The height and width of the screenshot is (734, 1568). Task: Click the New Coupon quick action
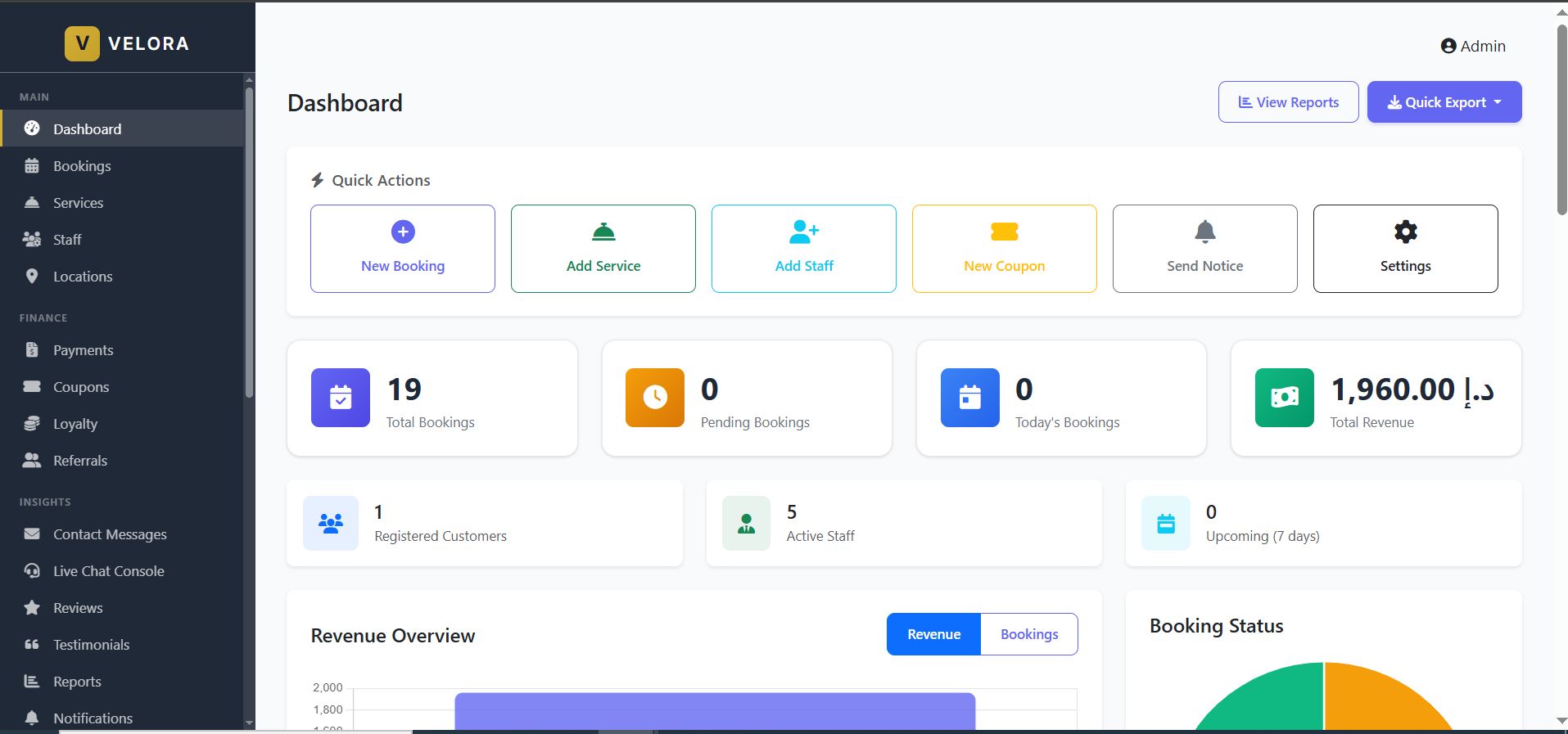(x=1005, y=249)
